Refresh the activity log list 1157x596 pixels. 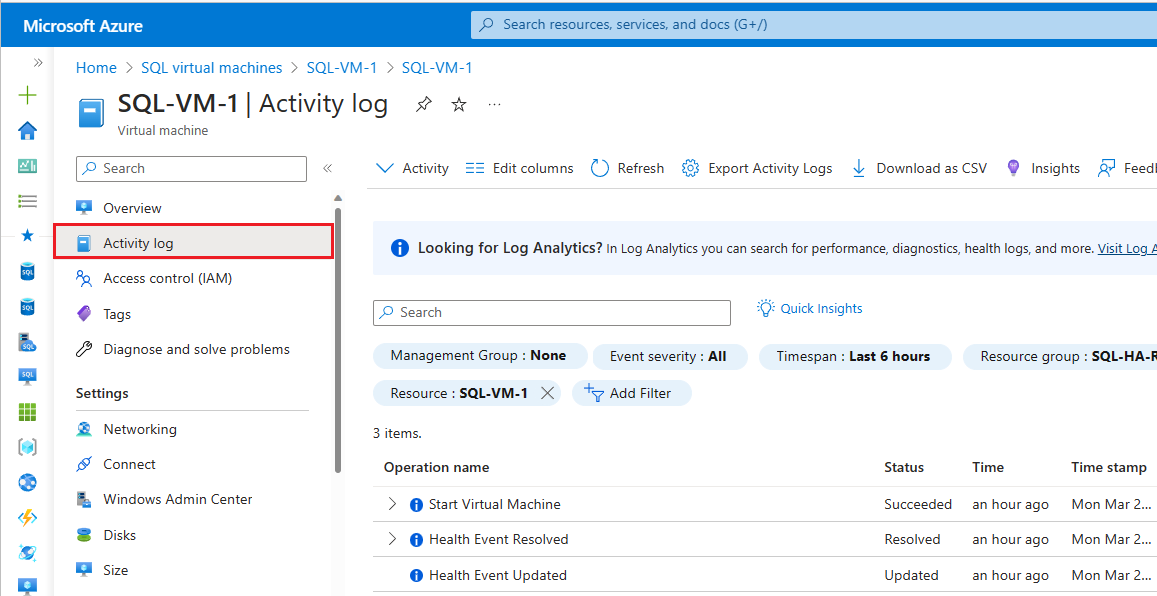tap(627, 168)
